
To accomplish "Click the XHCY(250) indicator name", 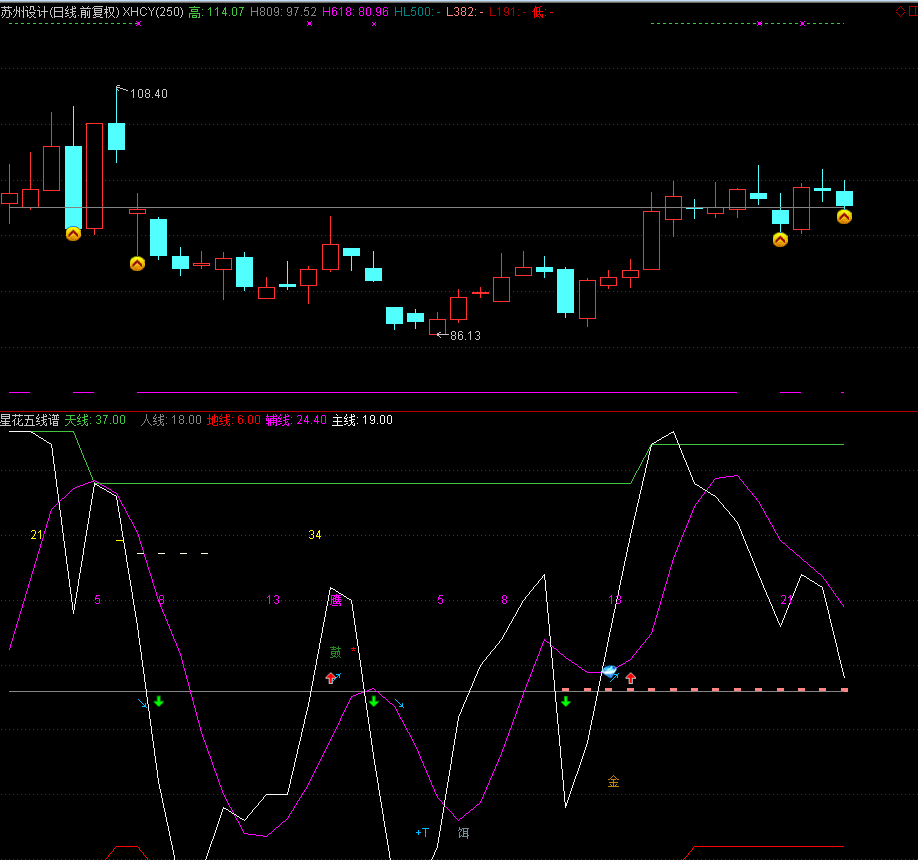I will [153, 12].
